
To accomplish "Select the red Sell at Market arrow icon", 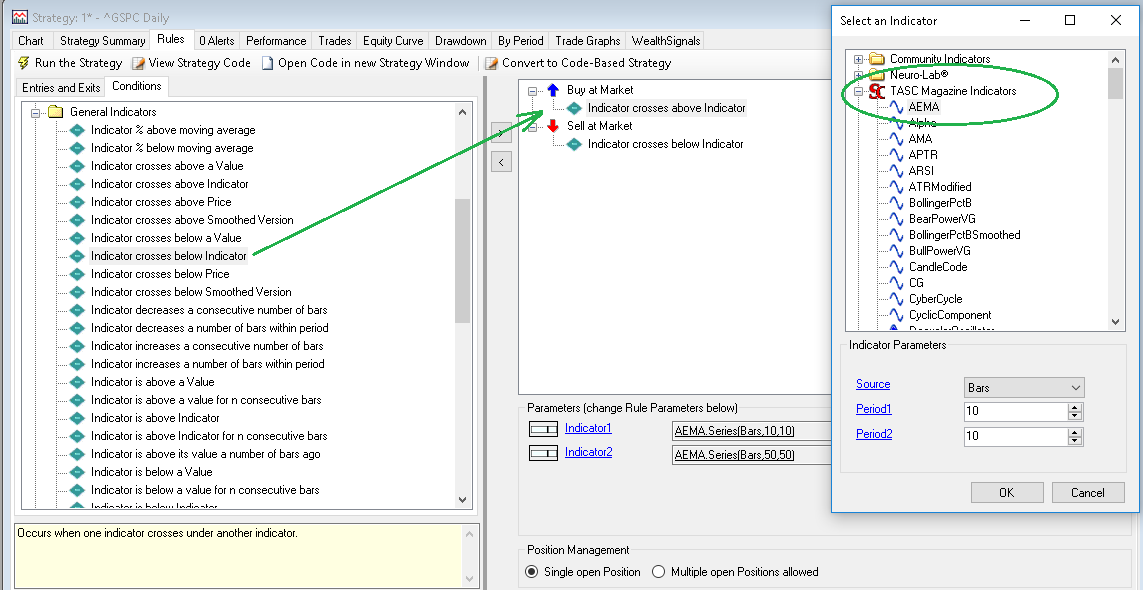I will click(x=553, y=126).
